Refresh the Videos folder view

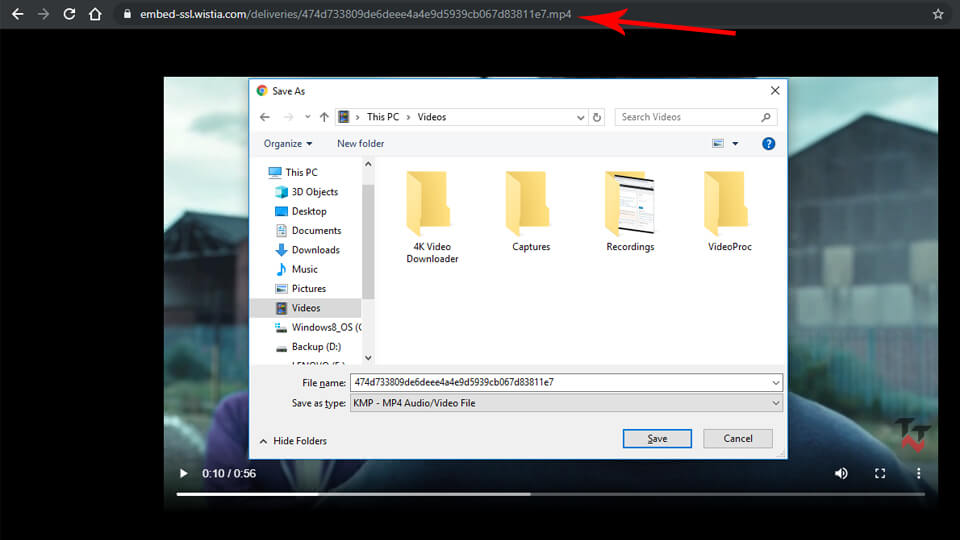pyautogui.click(x=597, y=117)
